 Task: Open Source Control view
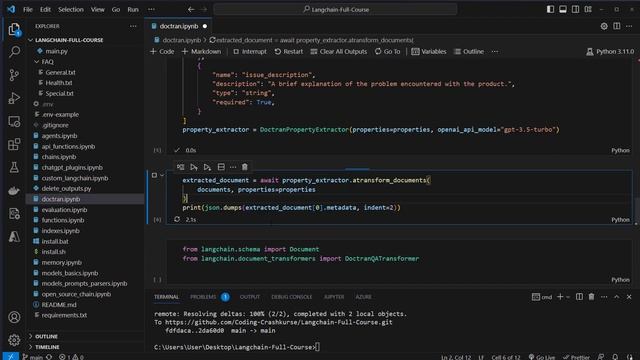(x=14, y=75)
